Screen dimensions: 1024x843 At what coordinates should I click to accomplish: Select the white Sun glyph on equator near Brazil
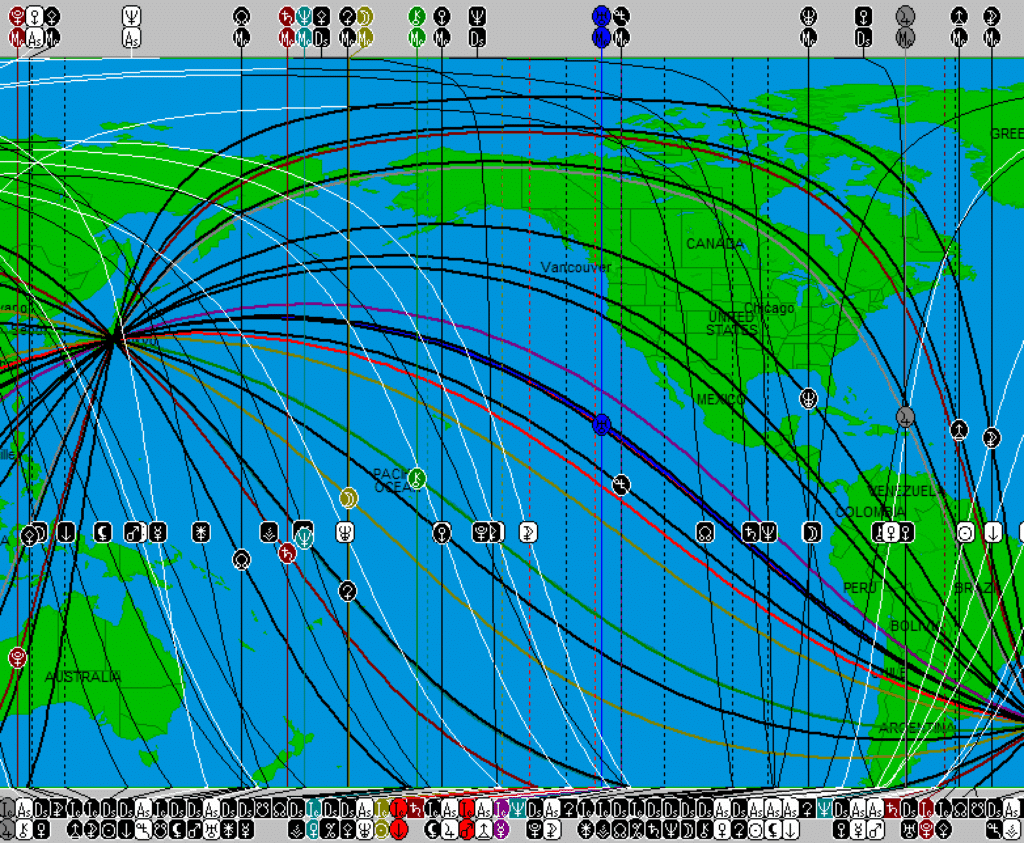click(x=965, y=532)
